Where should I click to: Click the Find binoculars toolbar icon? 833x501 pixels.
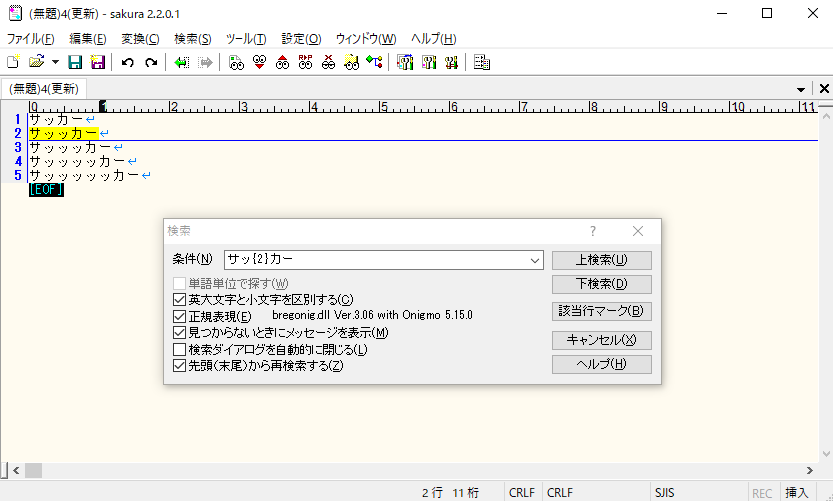[235, 62]
